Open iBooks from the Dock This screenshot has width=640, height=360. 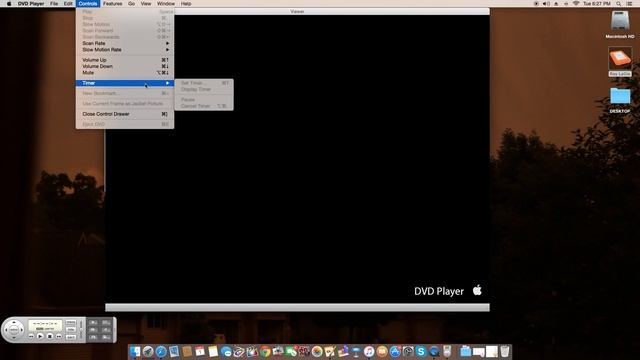(382, 351)
